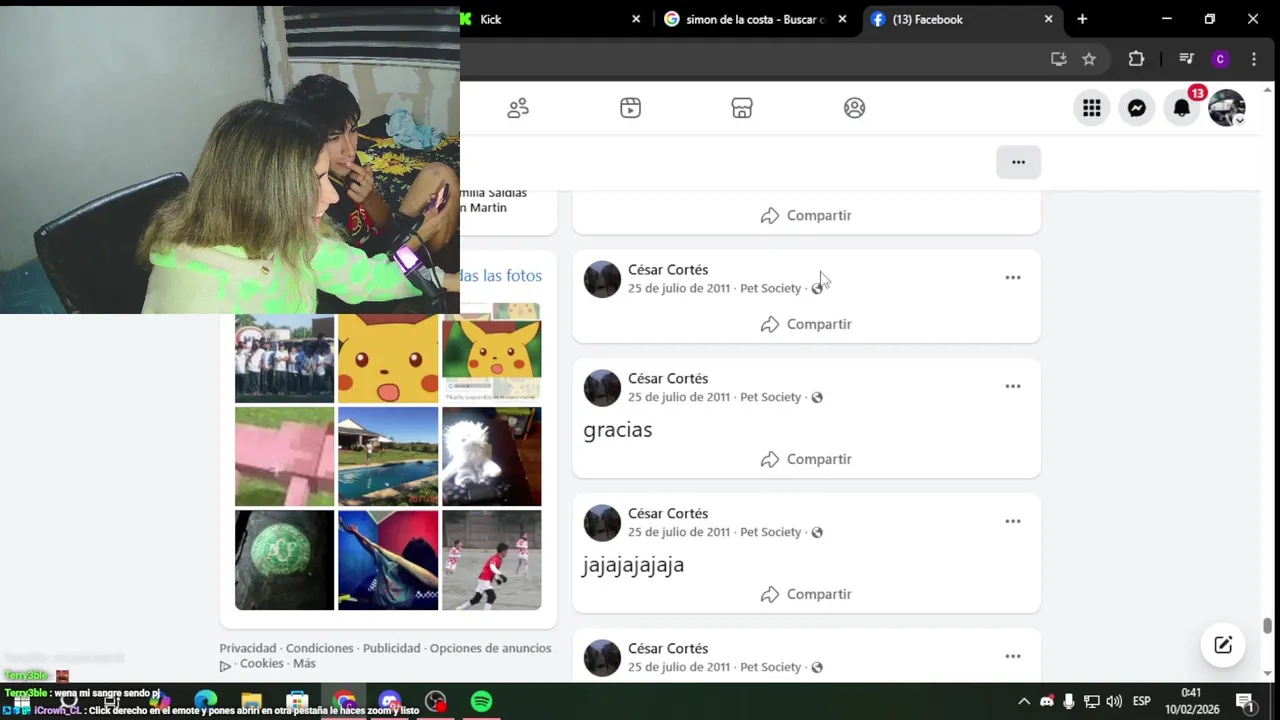Image resolution: width=1280 pixels, height=720 pixels.
Task: Click the avatar on the 'gracias' post
Action: pyautogui.click(x=602, y=388)
